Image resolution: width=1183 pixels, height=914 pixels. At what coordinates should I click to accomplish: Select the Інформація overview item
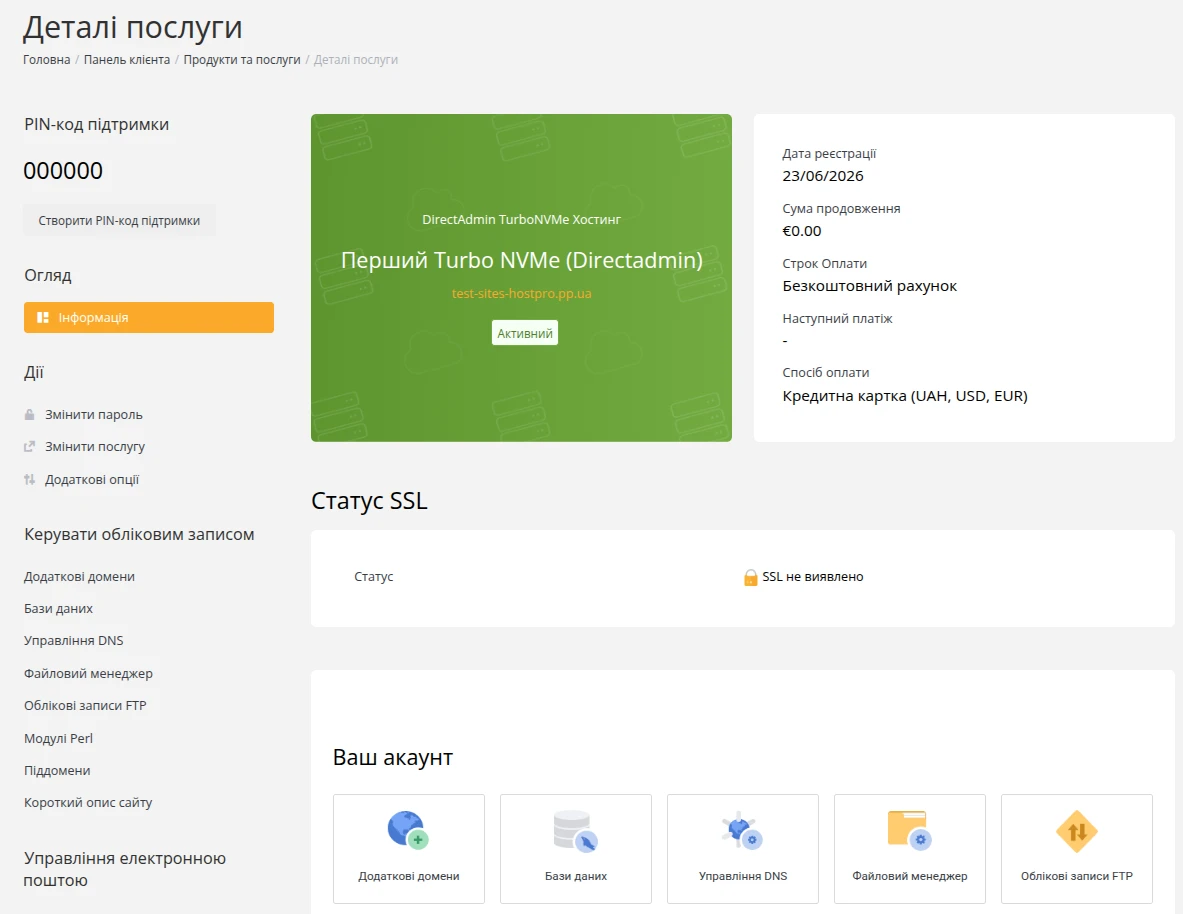pos(149,318)
